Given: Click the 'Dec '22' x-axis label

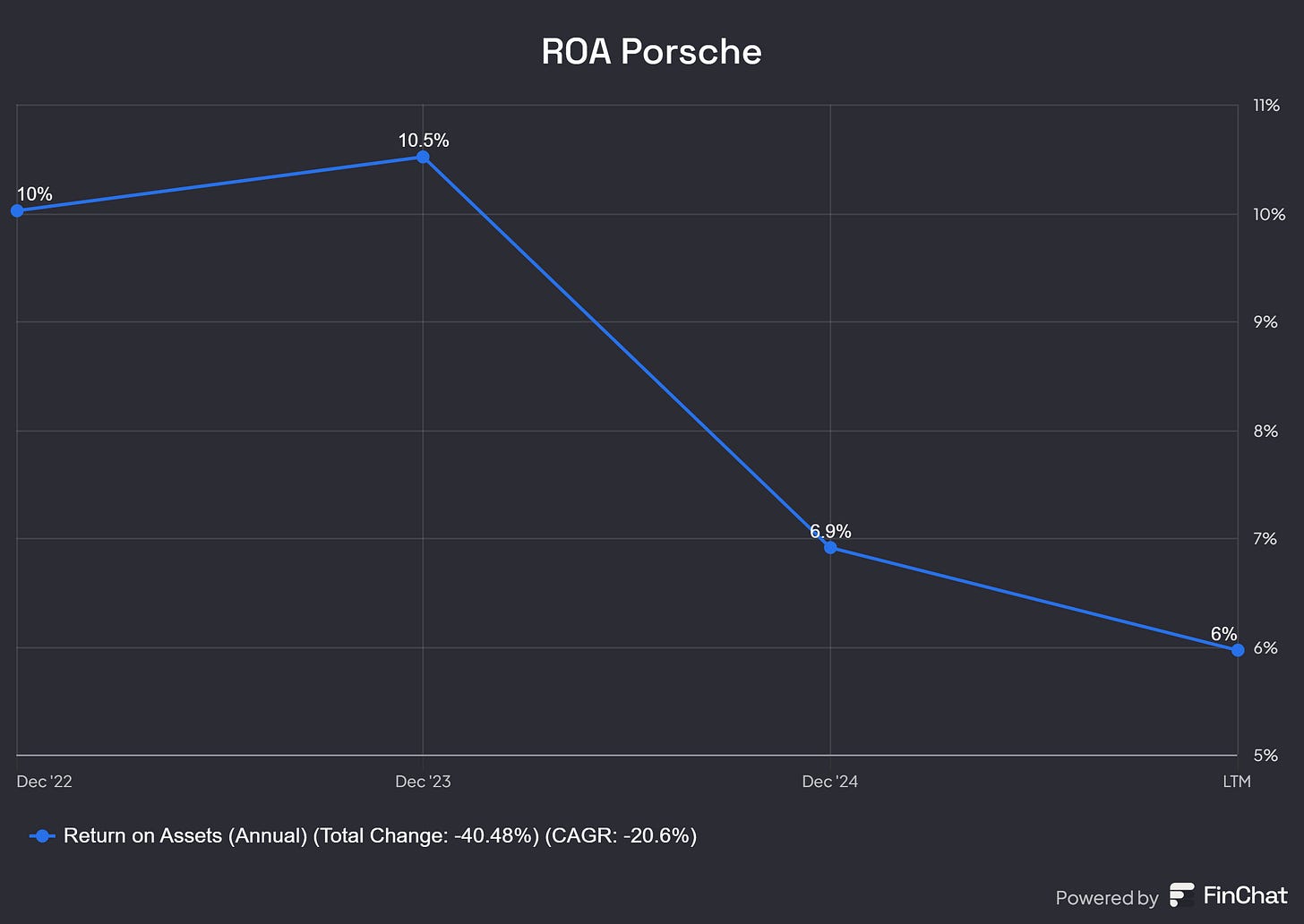Looking at the screenshot, I should (x=45, y=782).
